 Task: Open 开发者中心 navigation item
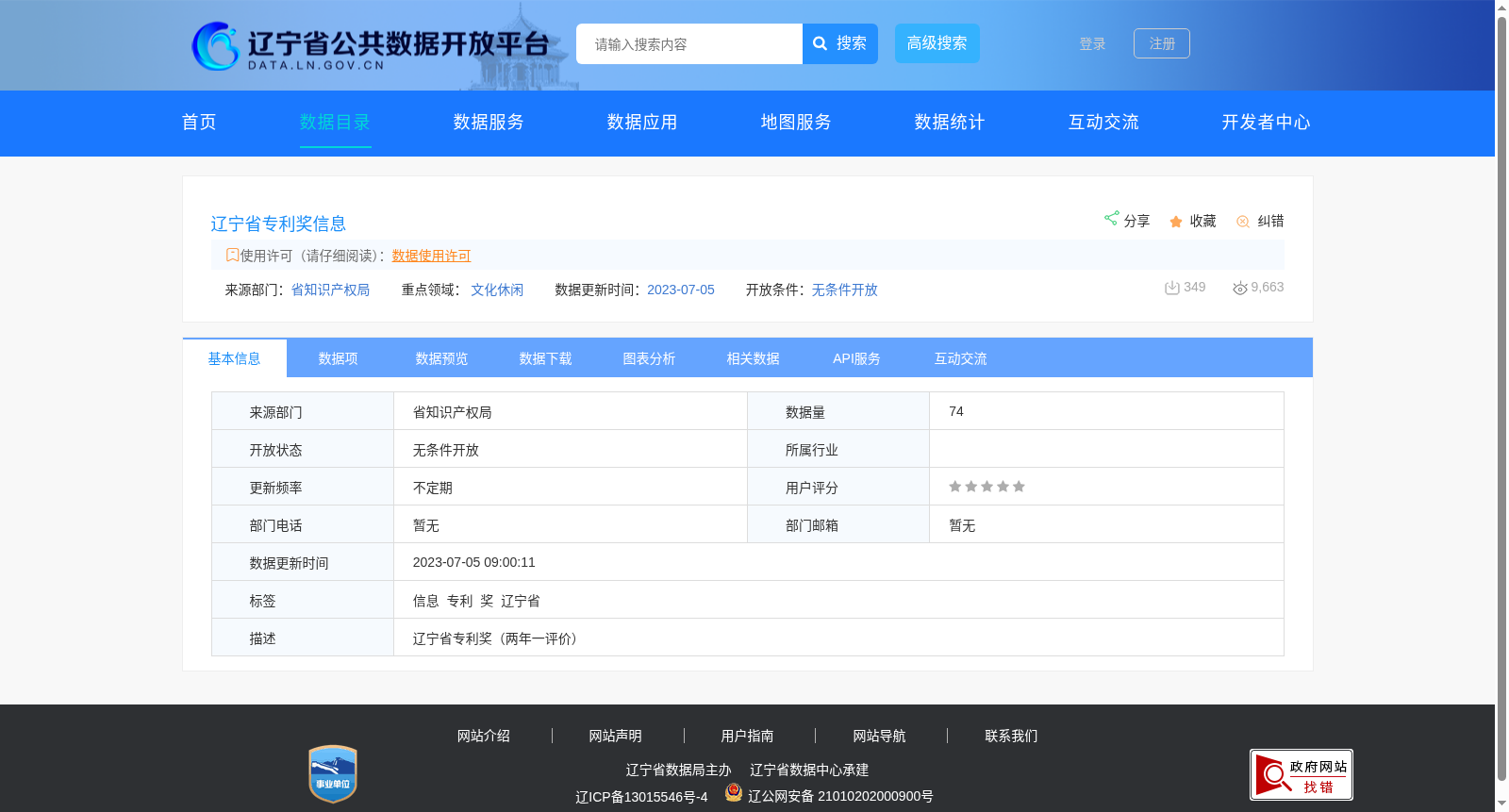click(x=1266, y=123)
